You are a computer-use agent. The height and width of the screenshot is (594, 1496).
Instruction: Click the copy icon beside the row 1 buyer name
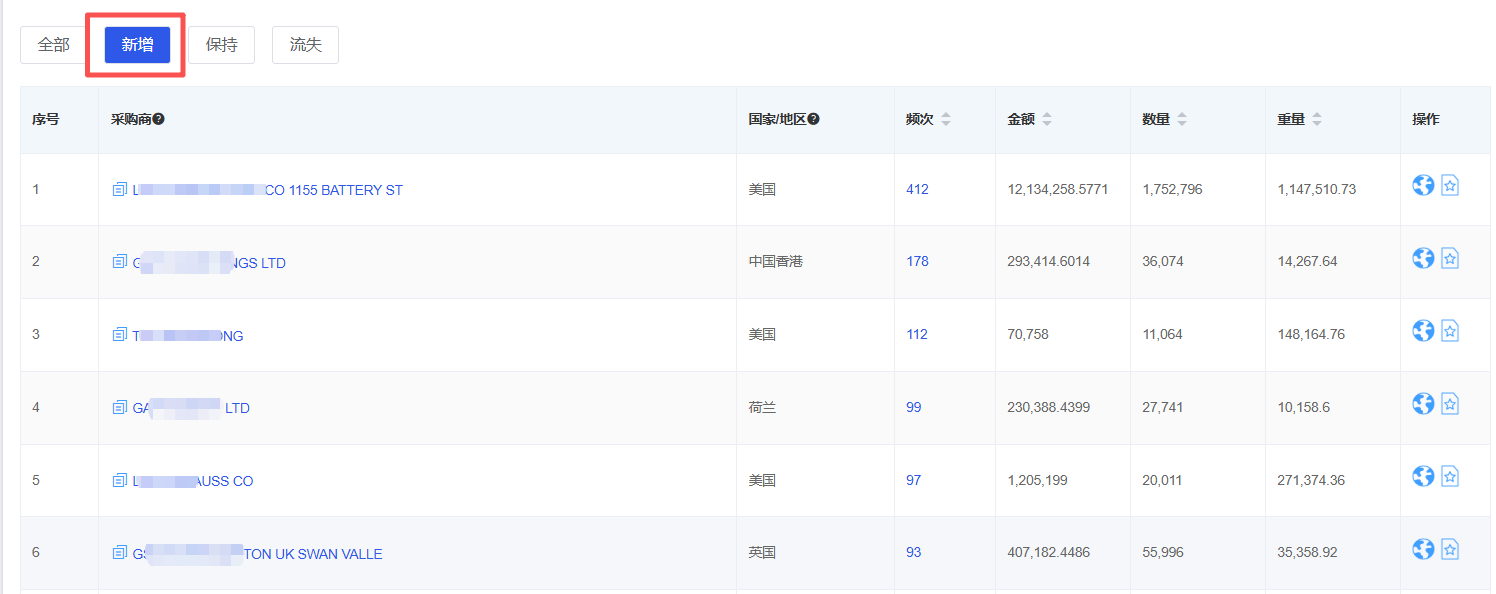click(x=120, y=189)
